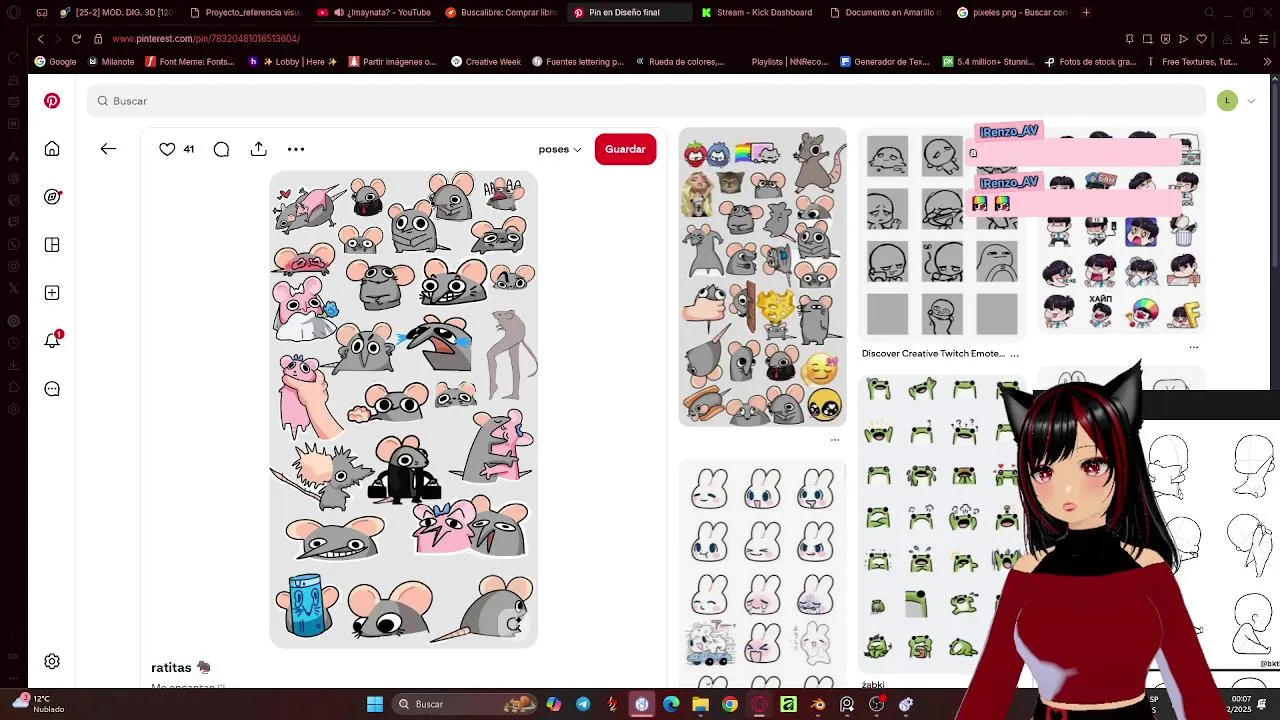The image size is (1280, 720).
Task: Go back using the pin's left arrow
Action: (x=108, y=149)
